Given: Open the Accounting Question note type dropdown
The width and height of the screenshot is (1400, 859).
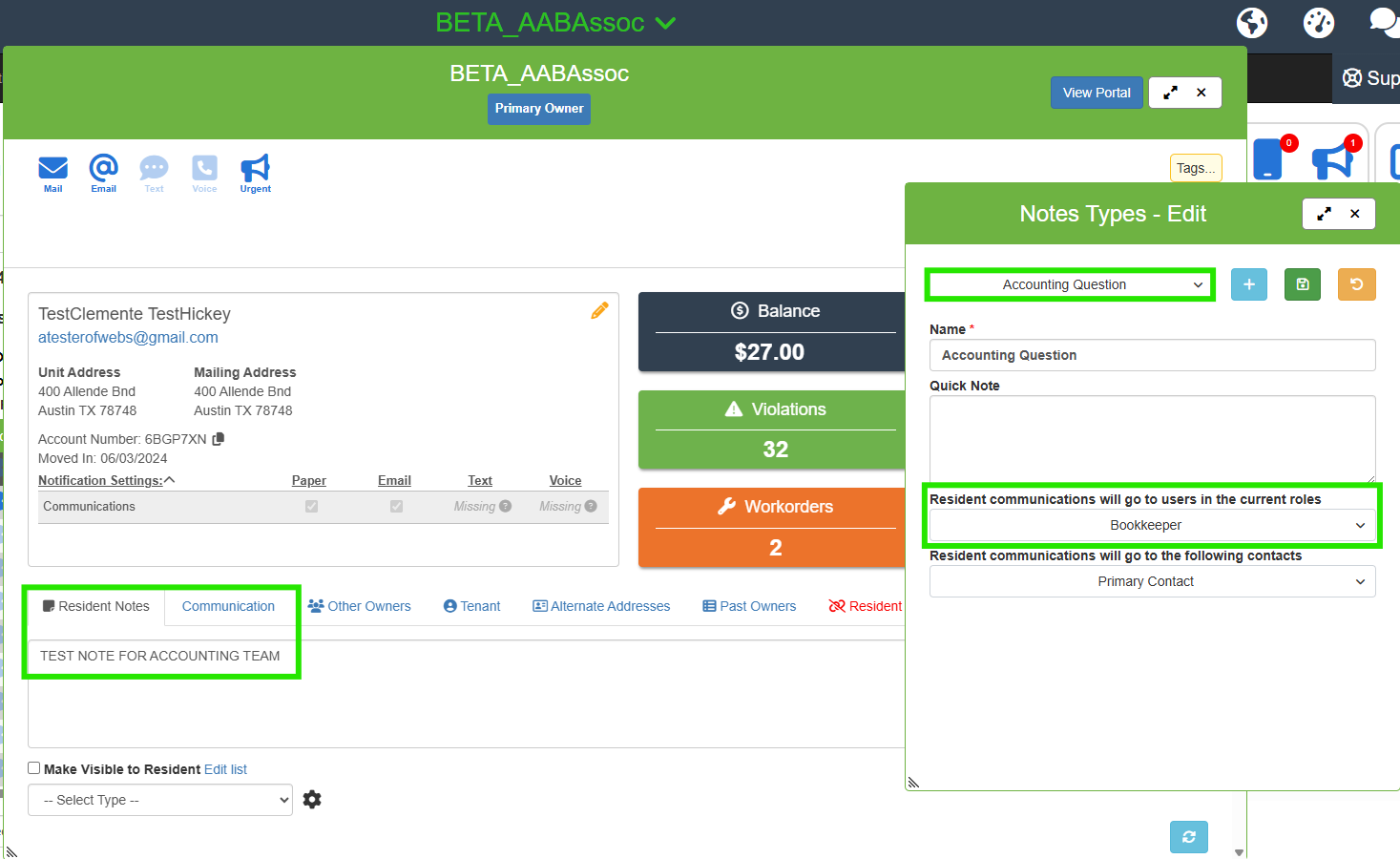Looking at the screenshot, I should pos(1069,285).
